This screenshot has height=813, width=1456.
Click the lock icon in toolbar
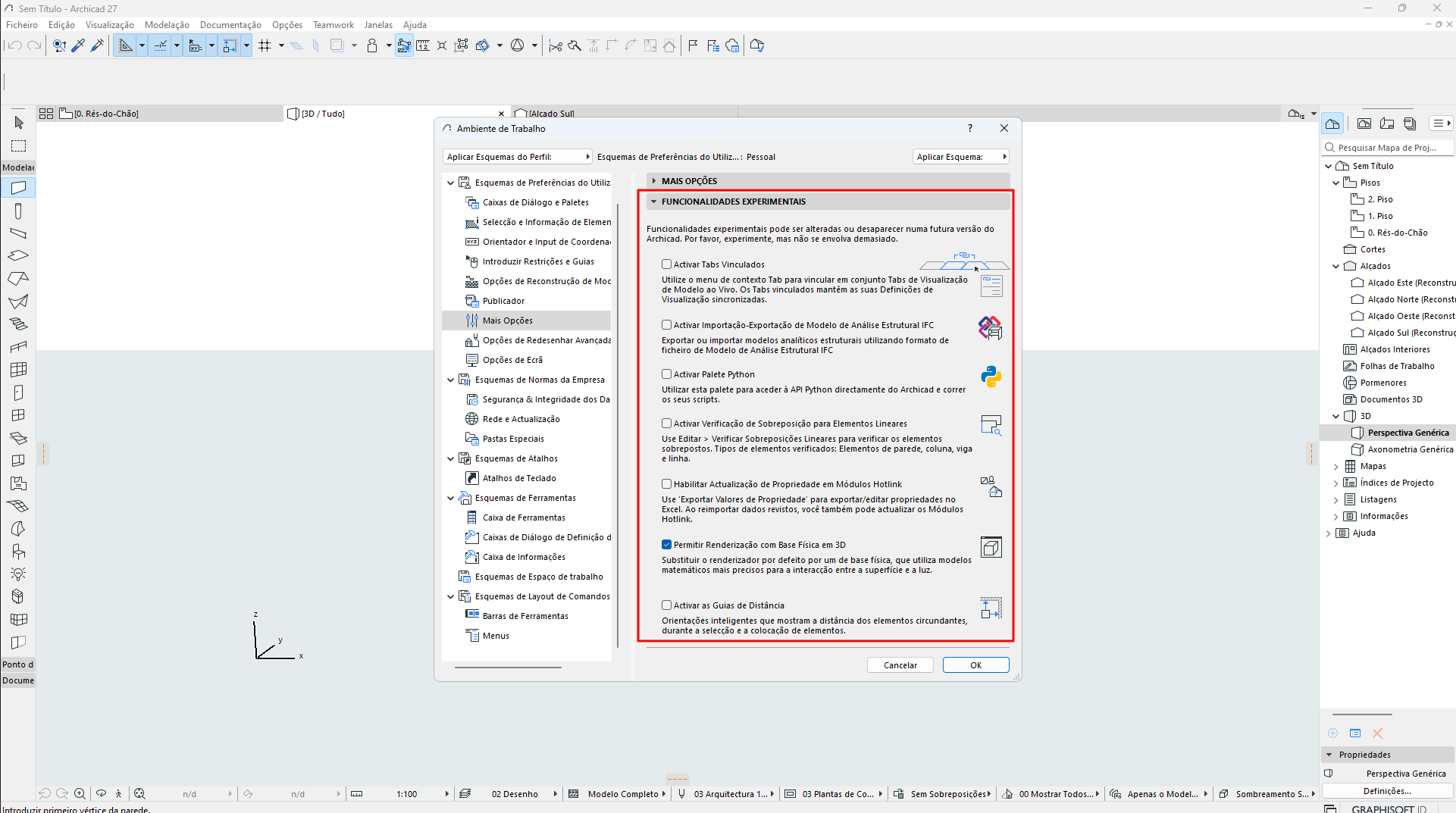[x=372, y=45]
